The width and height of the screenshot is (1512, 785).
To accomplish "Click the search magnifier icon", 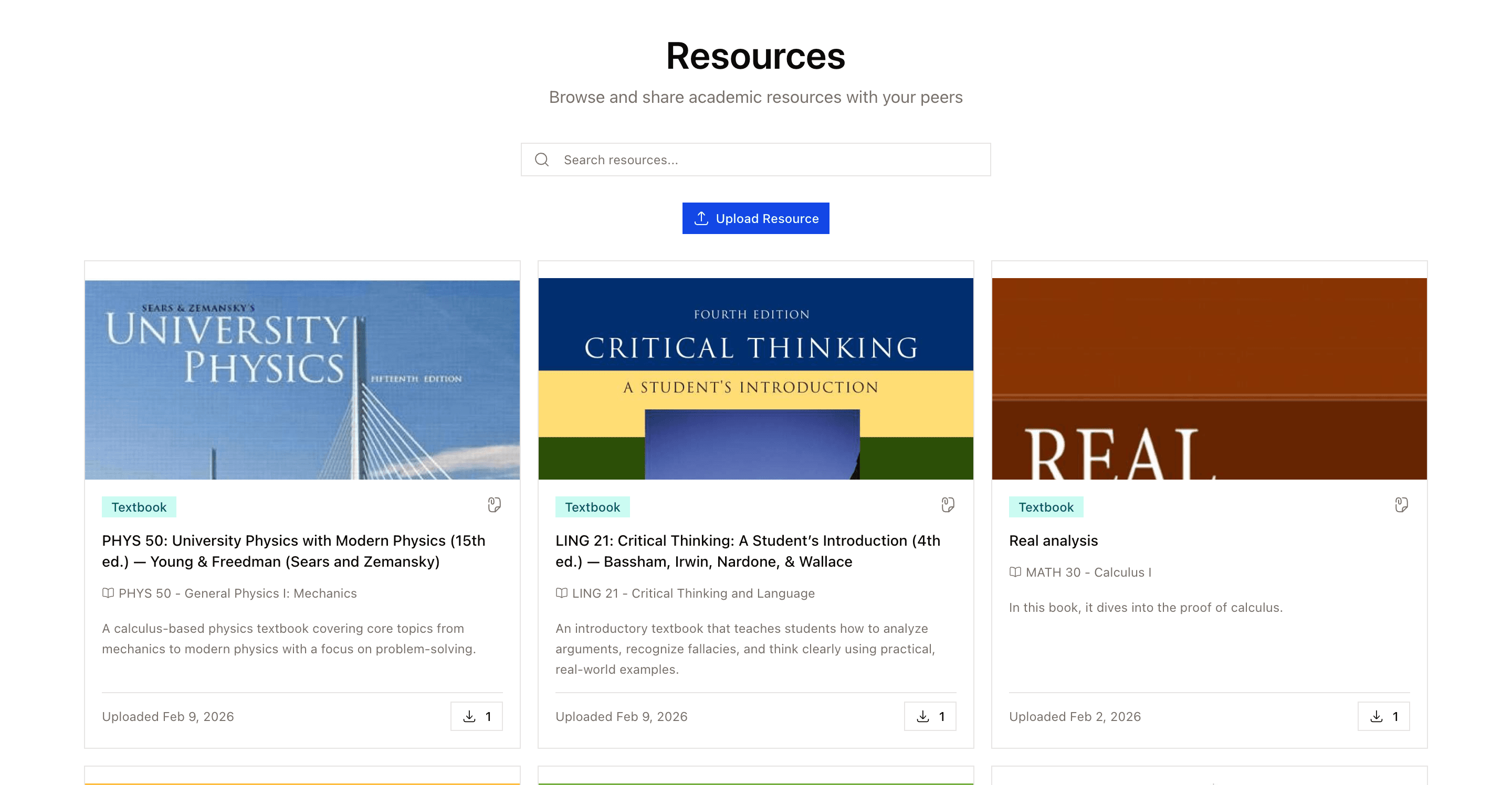I will pos(541,159).
